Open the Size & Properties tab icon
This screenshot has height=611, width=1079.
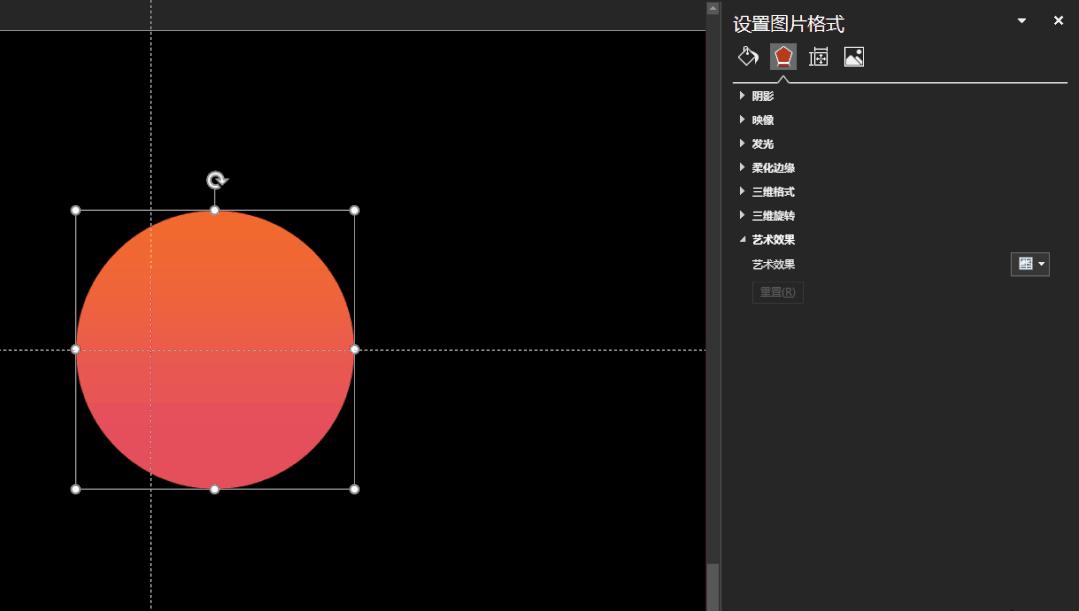click(x=818, y=56)
